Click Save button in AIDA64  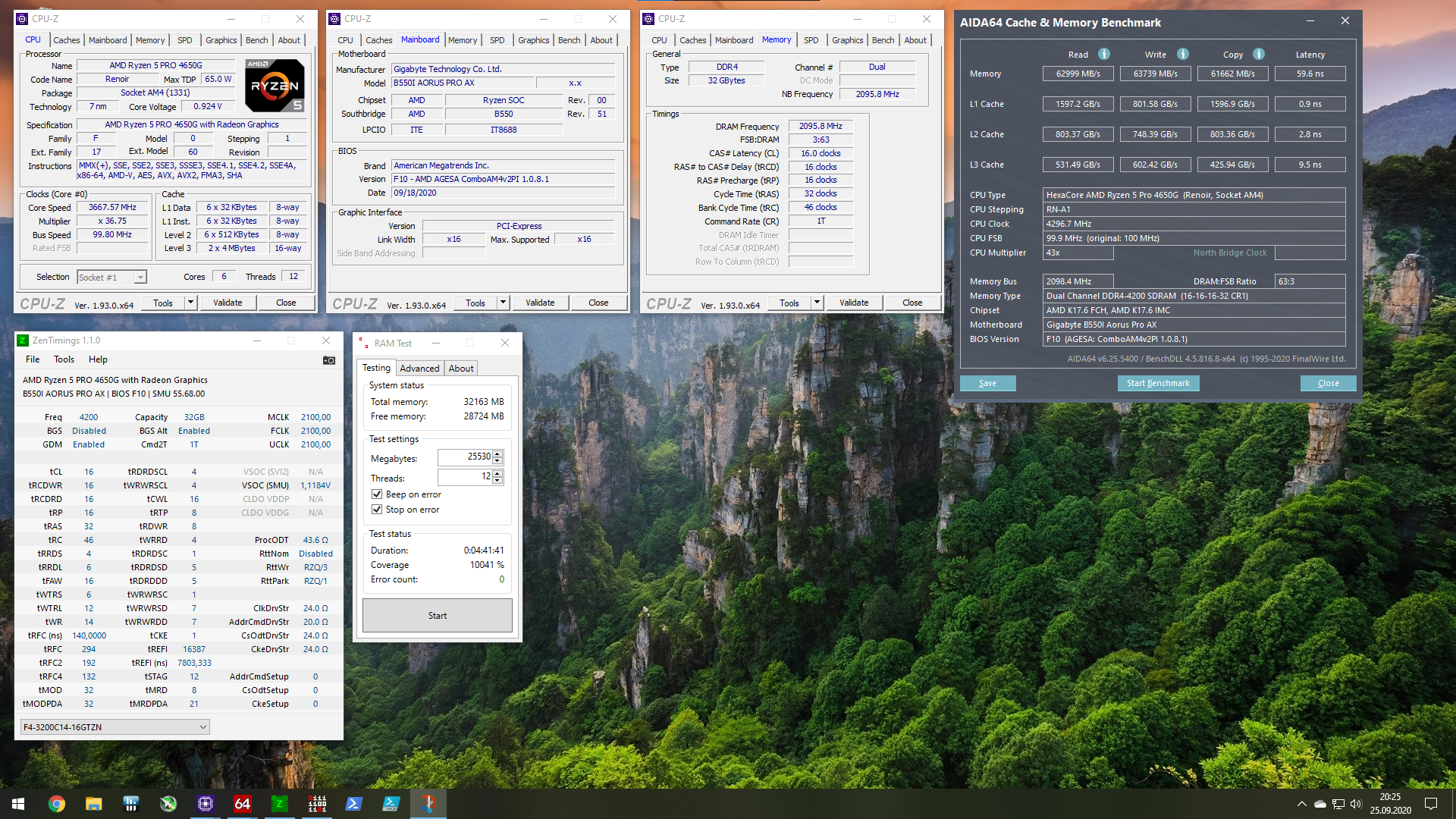(x=987, y=383)
